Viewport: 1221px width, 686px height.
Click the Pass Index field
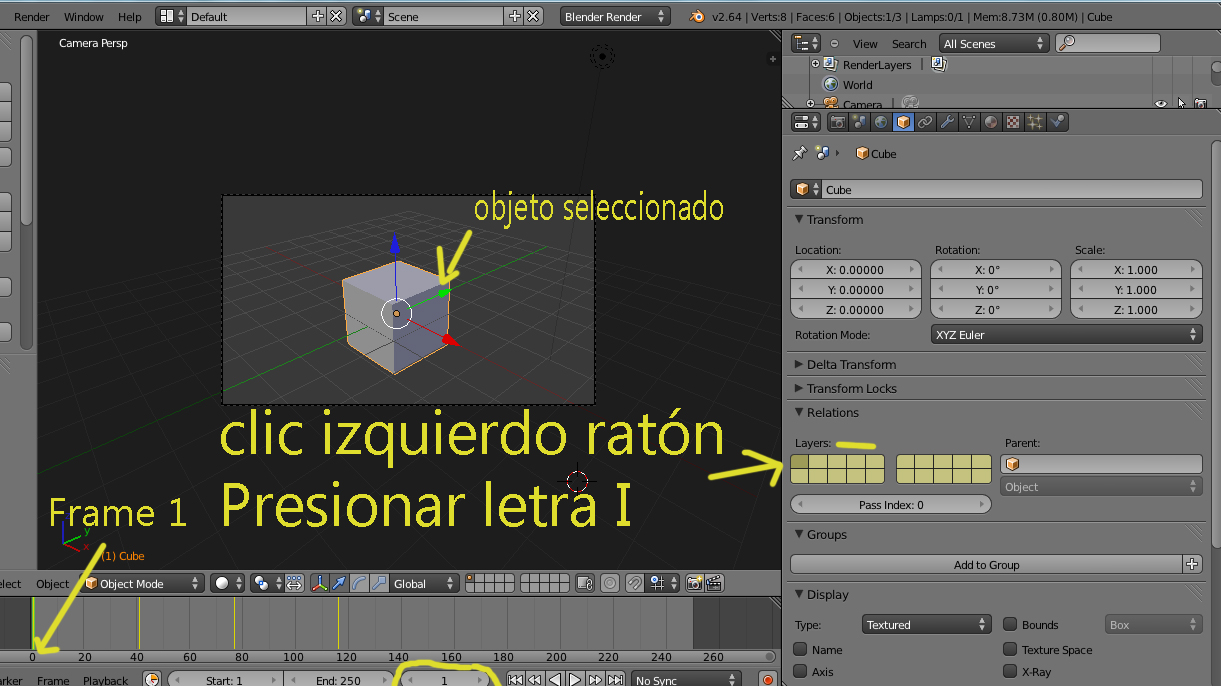[891, 505]
